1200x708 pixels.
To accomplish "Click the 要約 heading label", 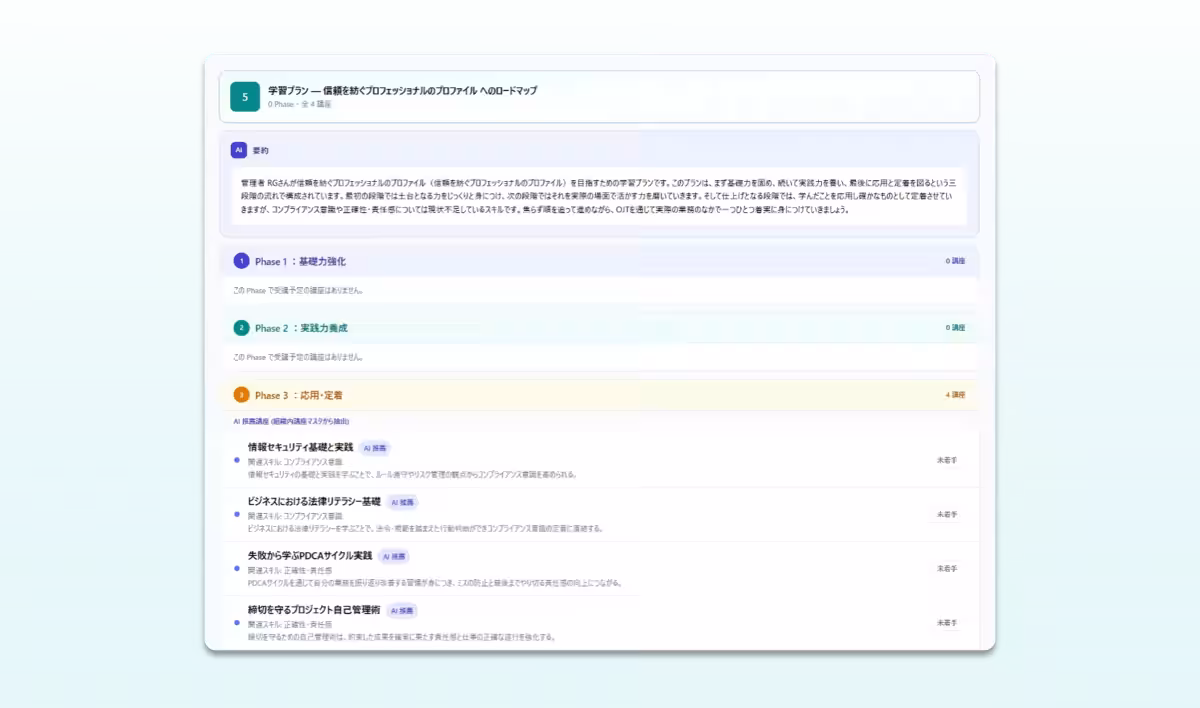I will tap(260, 150).
